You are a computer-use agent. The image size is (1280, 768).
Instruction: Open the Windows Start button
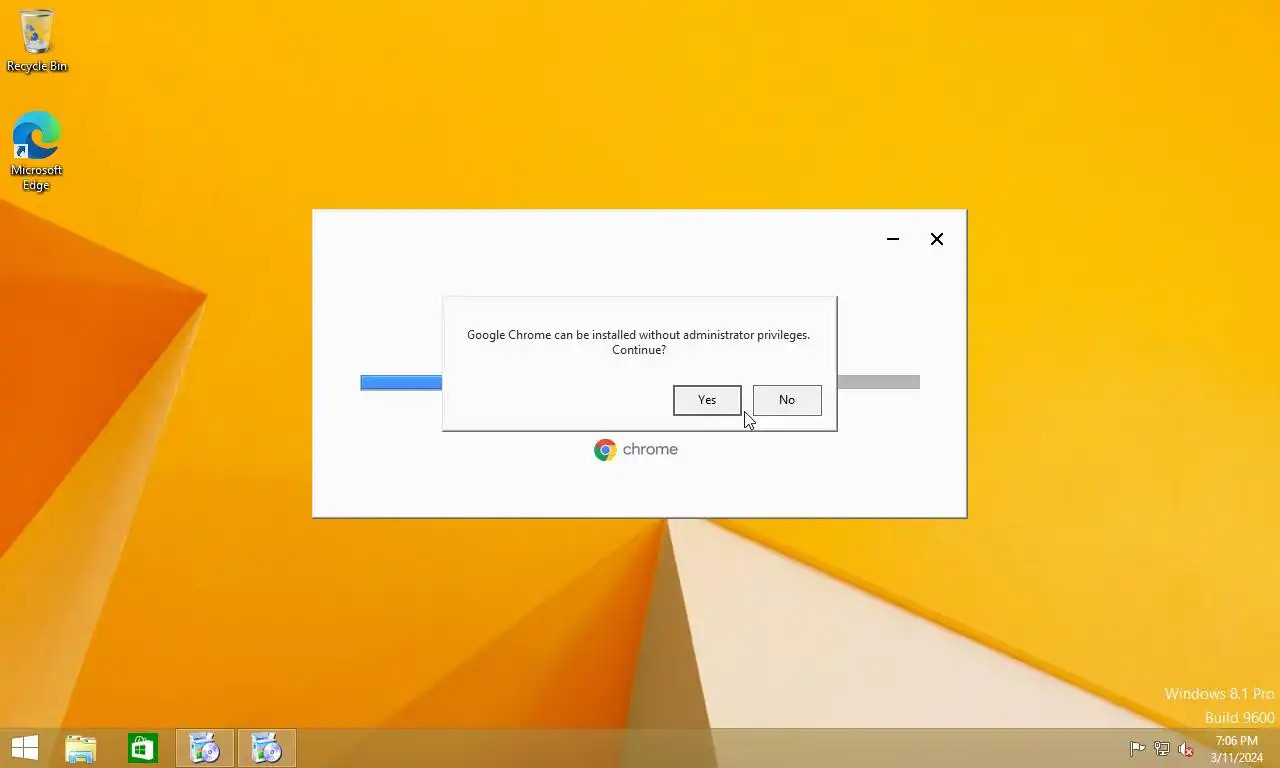tap(24, 748)
